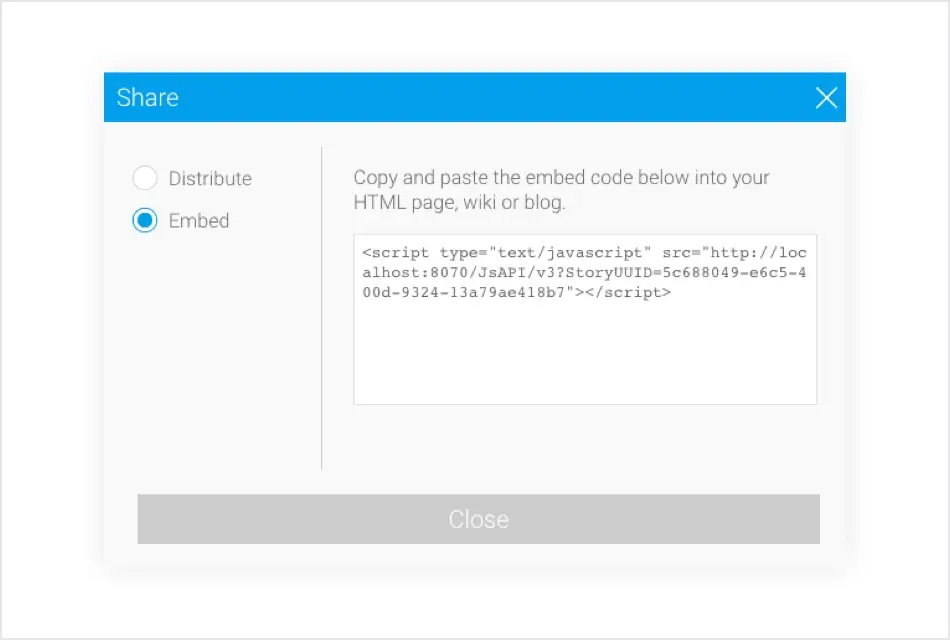
Task: Close the Share dialog with the X icon
Action: (826, 97)
